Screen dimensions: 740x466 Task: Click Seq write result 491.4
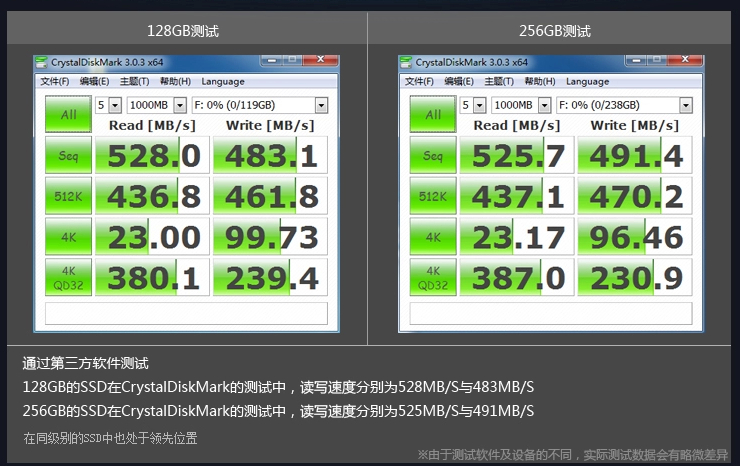click(x=635, y=155)
